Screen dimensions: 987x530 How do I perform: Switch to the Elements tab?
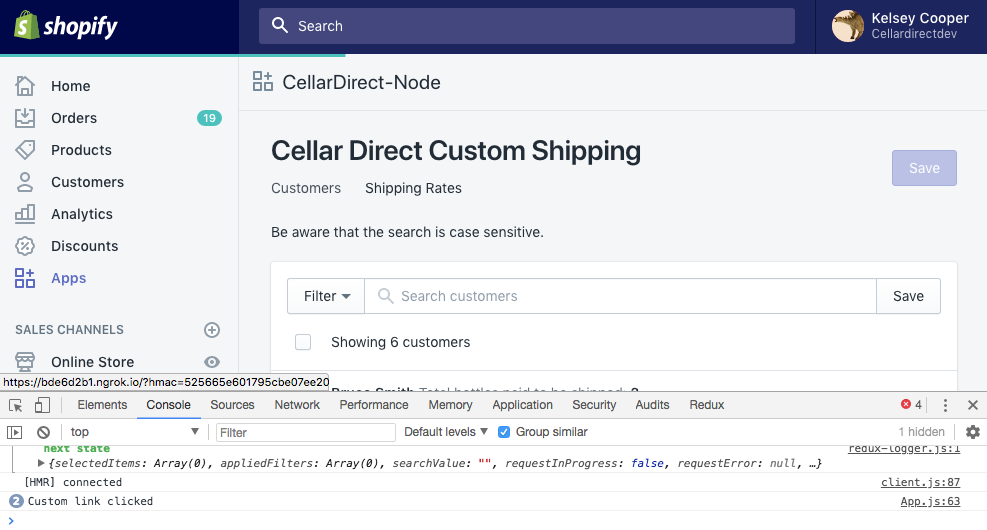click(102, 405)
